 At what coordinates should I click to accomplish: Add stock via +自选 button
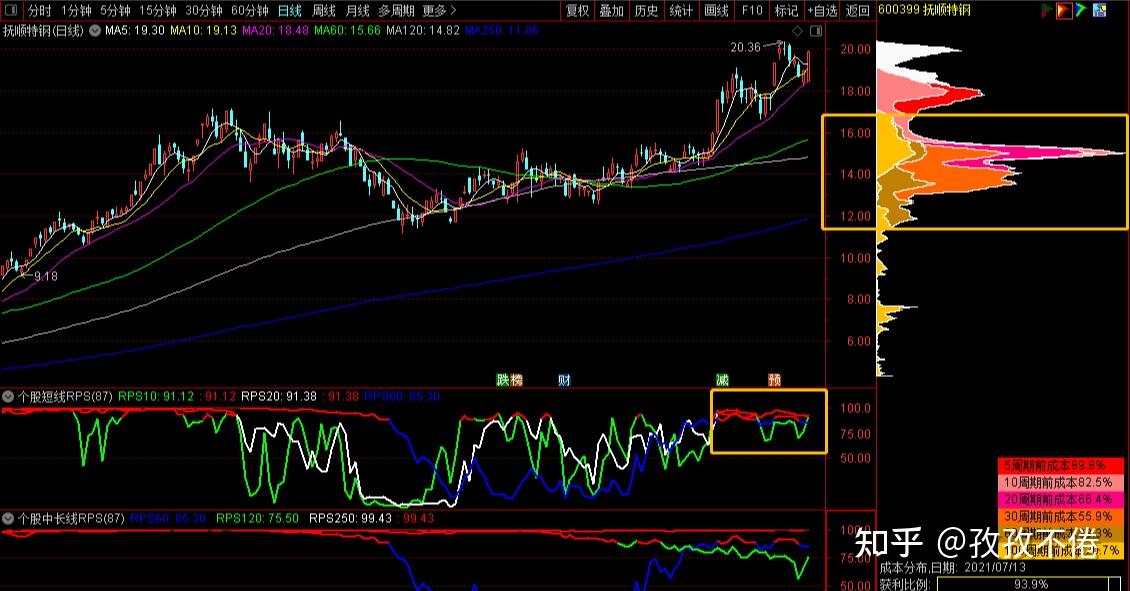tap(822, 11)
